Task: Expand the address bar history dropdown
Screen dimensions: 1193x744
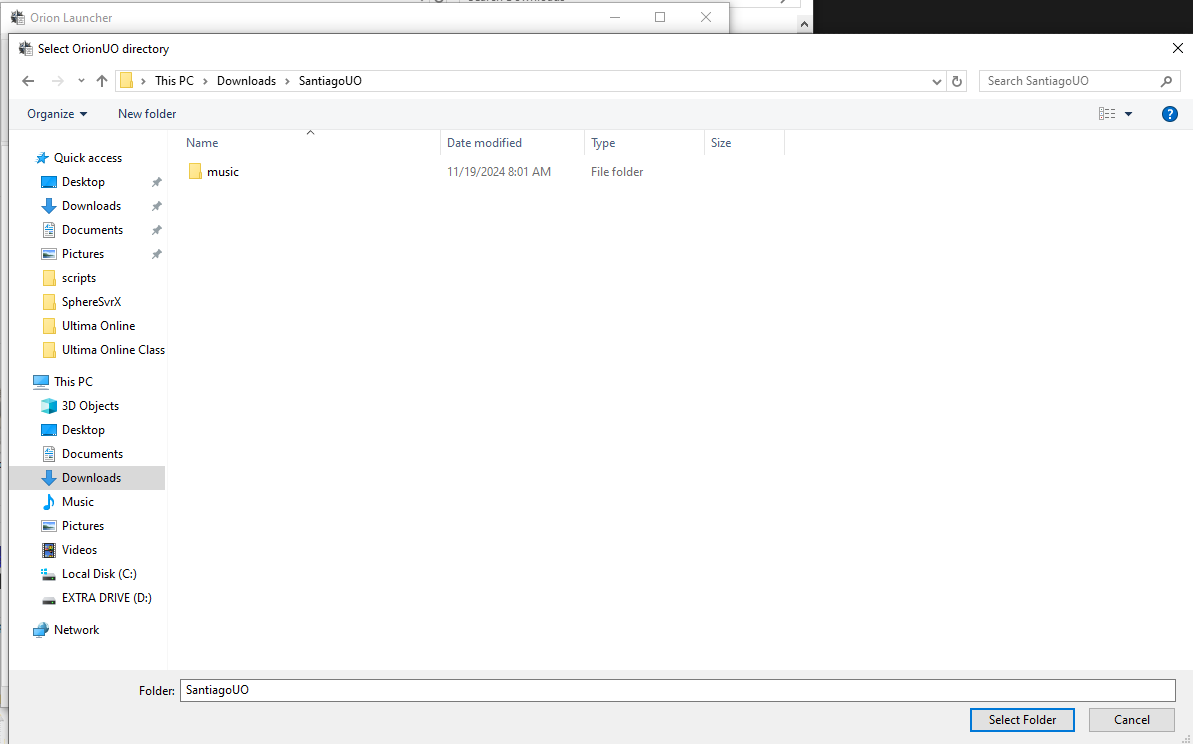Action: click(x=937, y=81)
